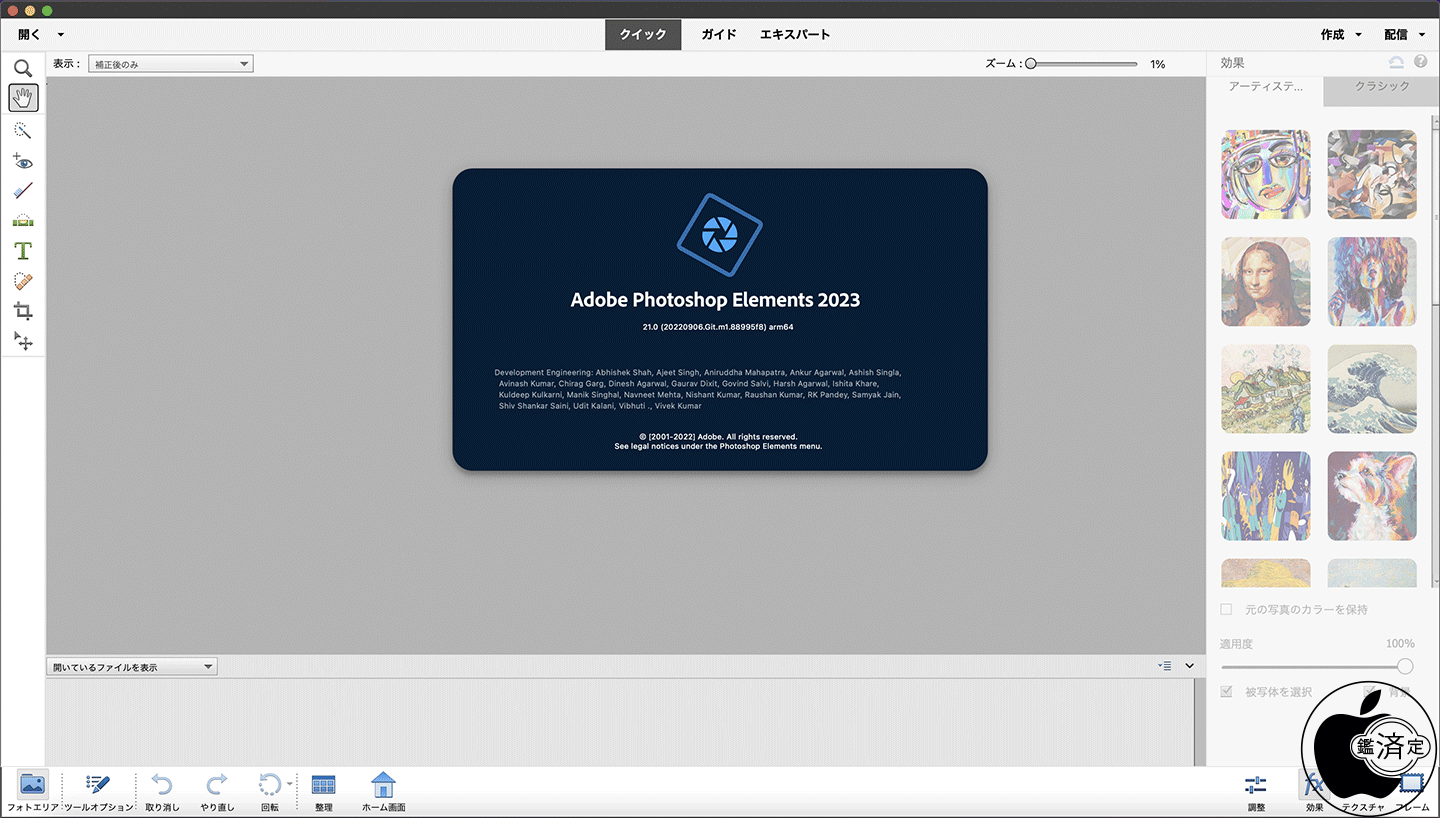Apply the colorful cubist face with glasses effect
The height and width of the screenshot is (818, 1440).
1266,174
